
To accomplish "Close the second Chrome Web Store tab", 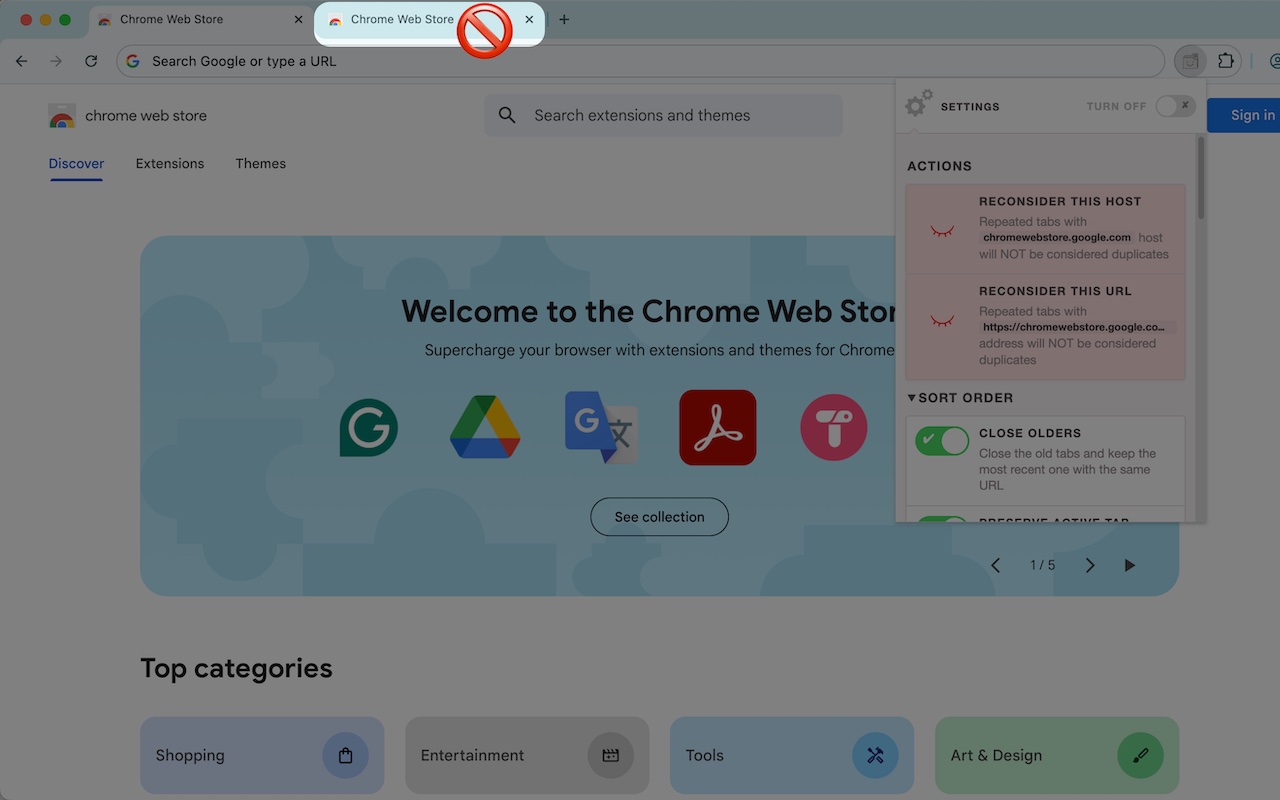I will coord(529,20).
